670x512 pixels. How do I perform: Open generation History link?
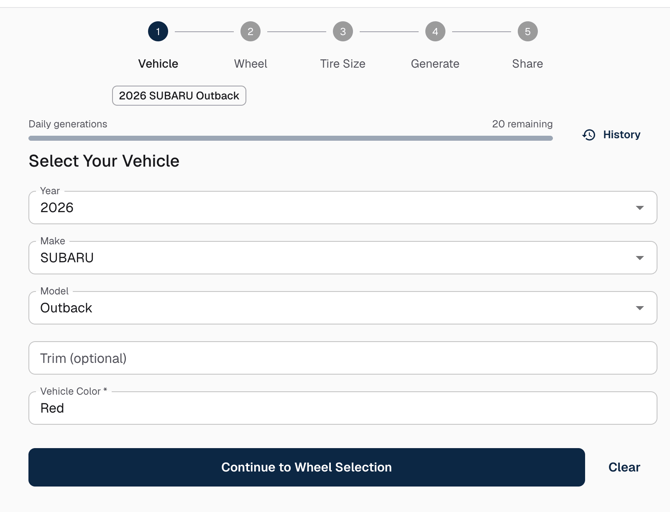point(611,135)
